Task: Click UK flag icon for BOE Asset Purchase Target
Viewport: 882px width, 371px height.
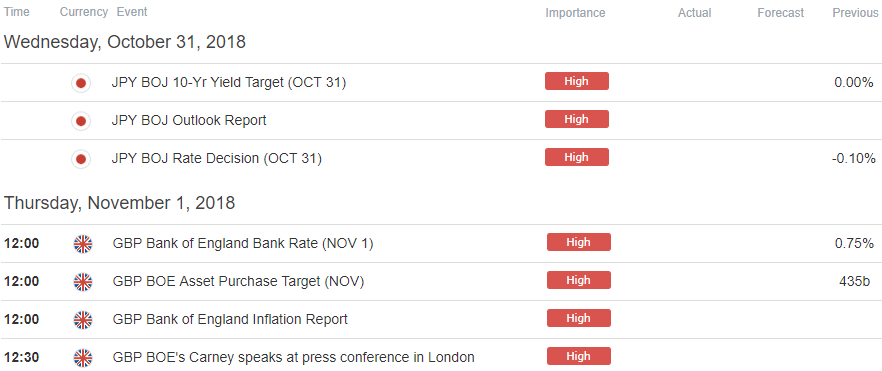Action: [x=83, y=282]
